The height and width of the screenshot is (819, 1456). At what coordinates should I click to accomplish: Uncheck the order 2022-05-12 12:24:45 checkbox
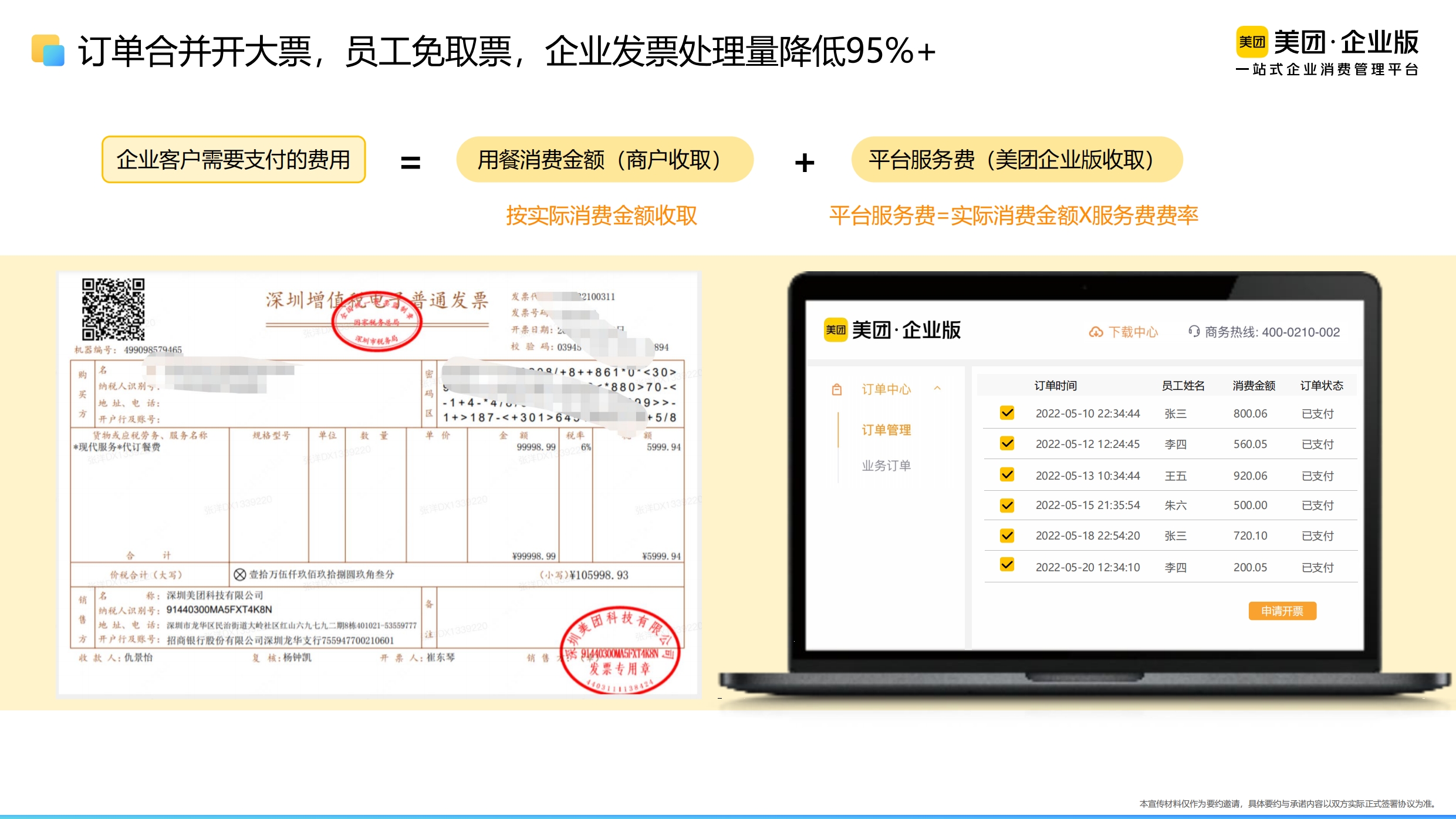[1007, 443]
